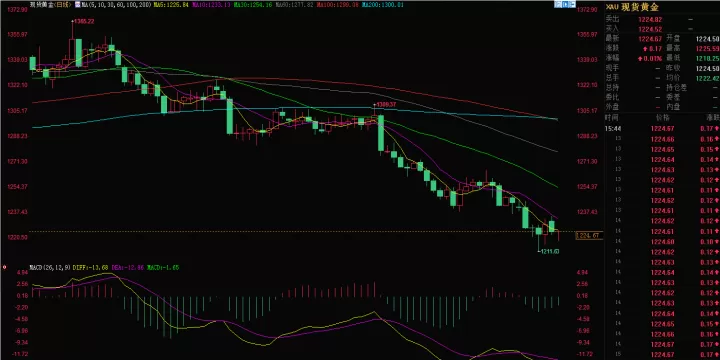The image size is (720, 360).
Task: Click the 昨收 previous close value 1224.50
Action: tap(707, 68)
